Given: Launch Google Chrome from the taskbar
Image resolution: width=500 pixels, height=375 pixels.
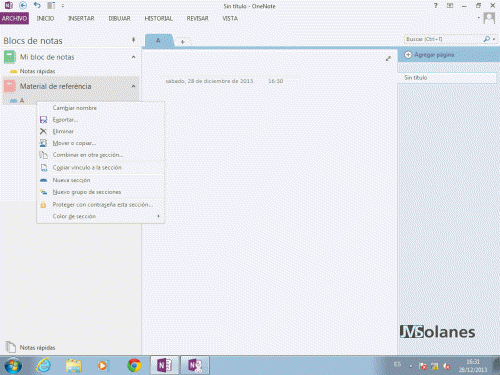Looking at the screenshot, I should click(x=134, y=366).
